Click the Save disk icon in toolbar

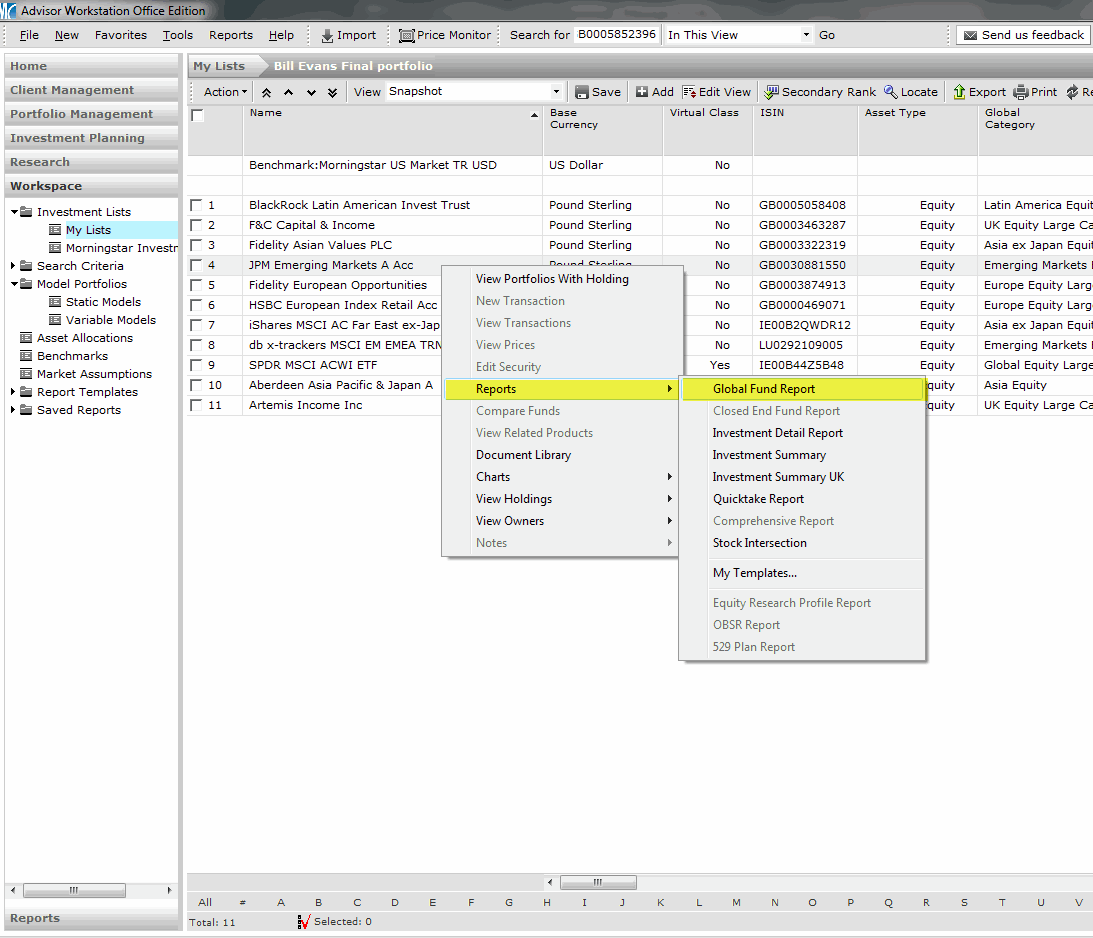coord(582,92)
